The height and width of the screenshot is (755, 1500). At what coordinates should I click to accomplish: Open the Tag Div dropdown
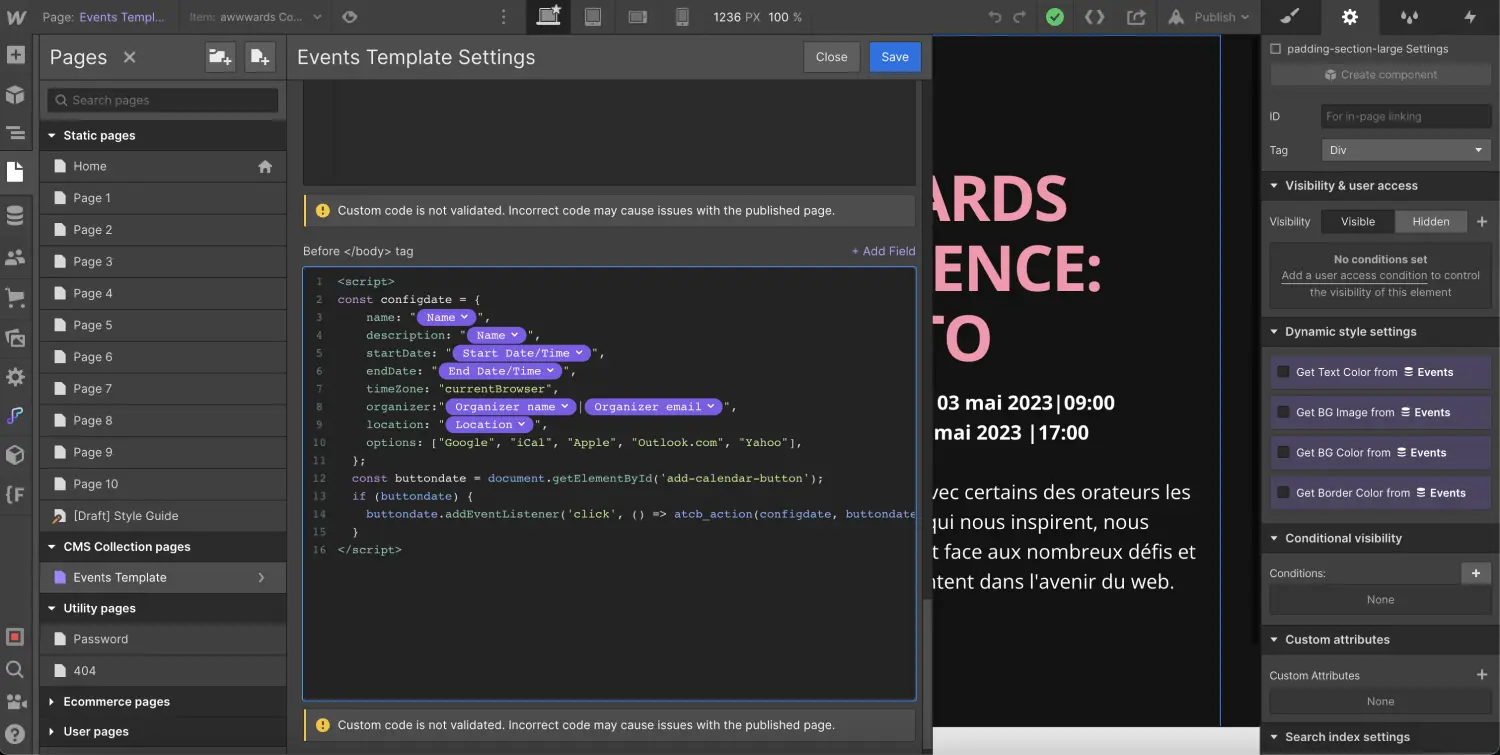click(x=1406, y=150)
